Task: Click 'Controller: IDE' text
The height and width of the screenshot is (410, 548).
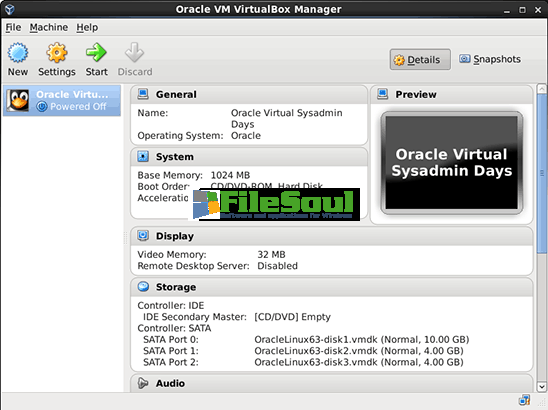Action: point(171,305)
